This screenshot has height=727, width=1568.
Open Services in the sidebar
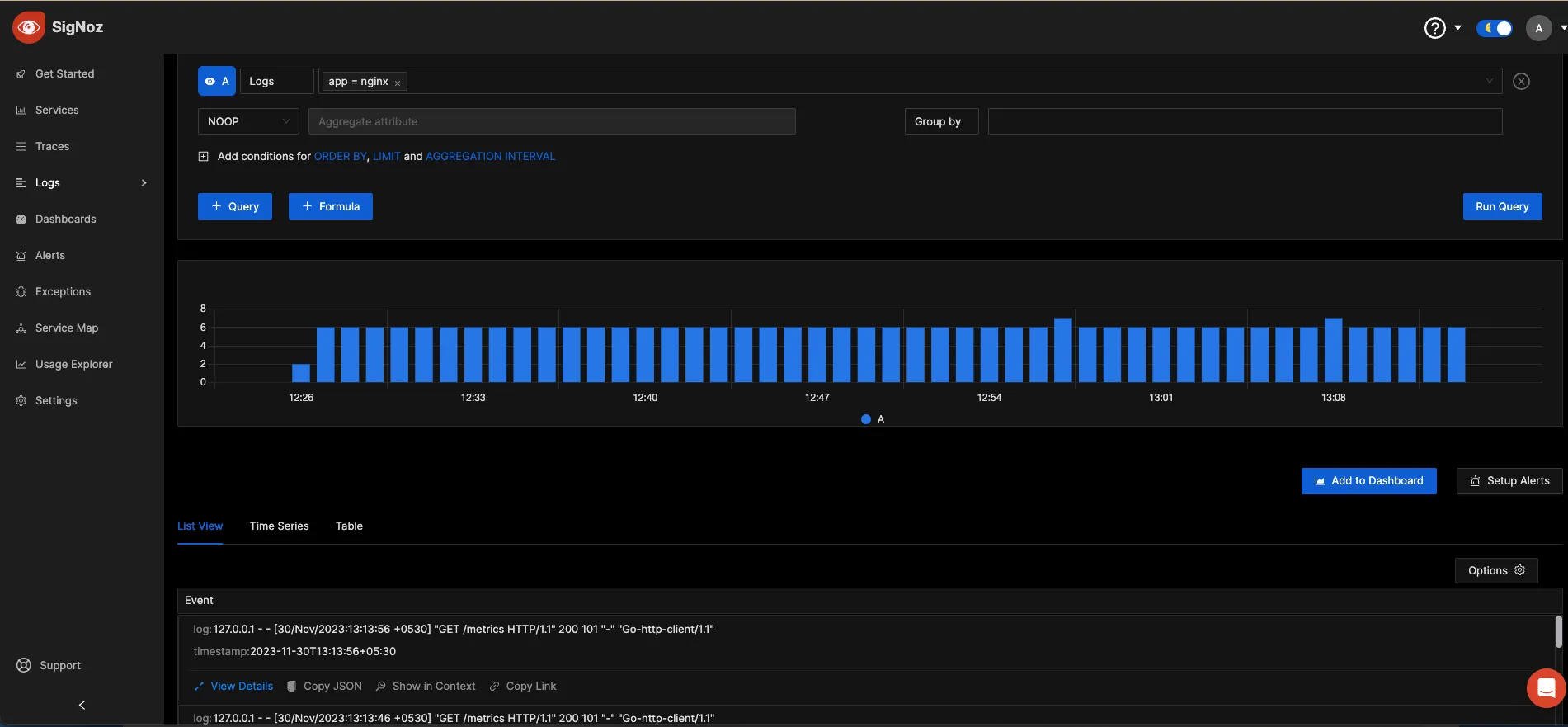(57, 110)
